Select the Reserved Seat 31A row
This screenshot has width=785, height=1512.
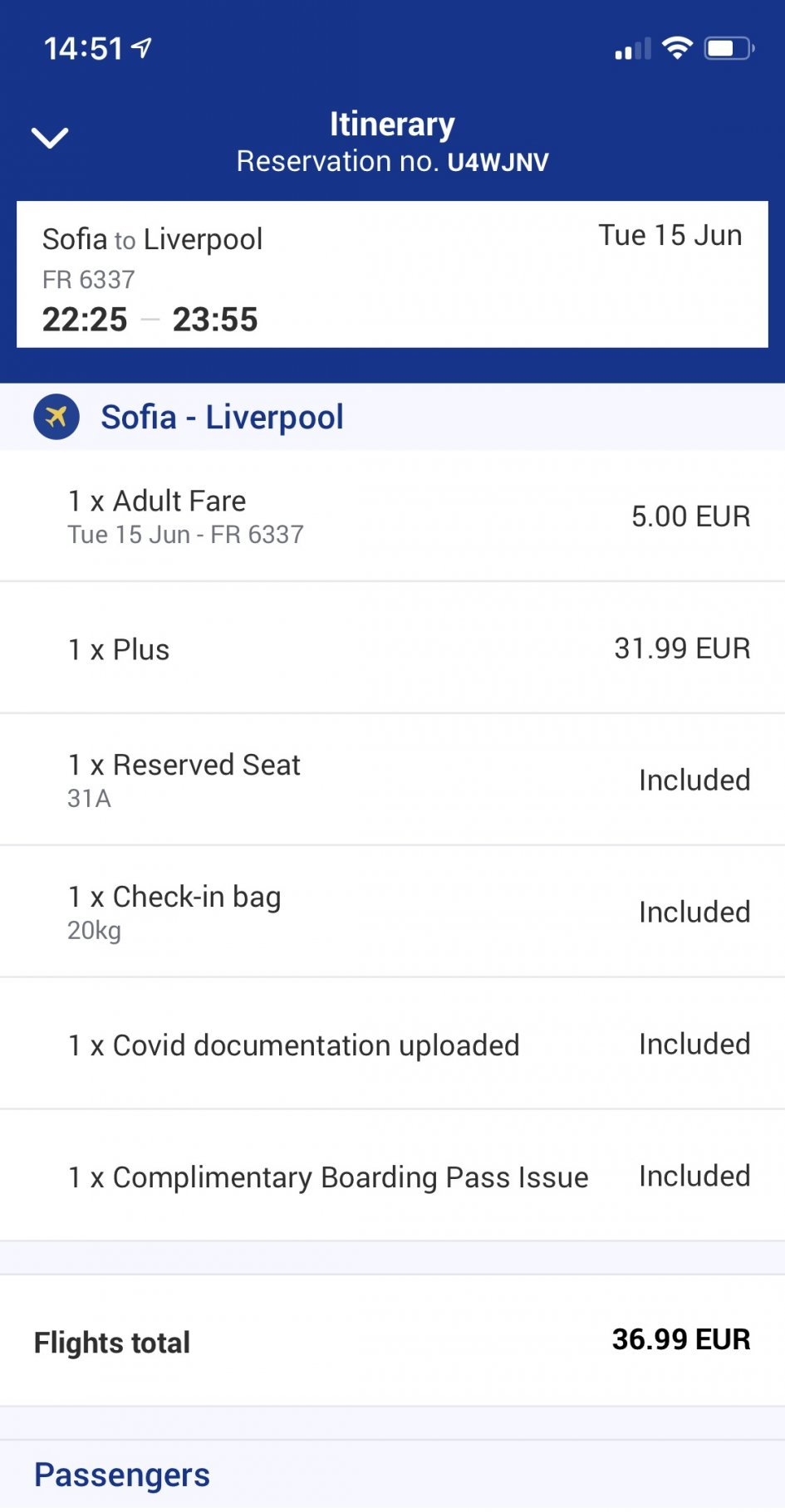392,780
